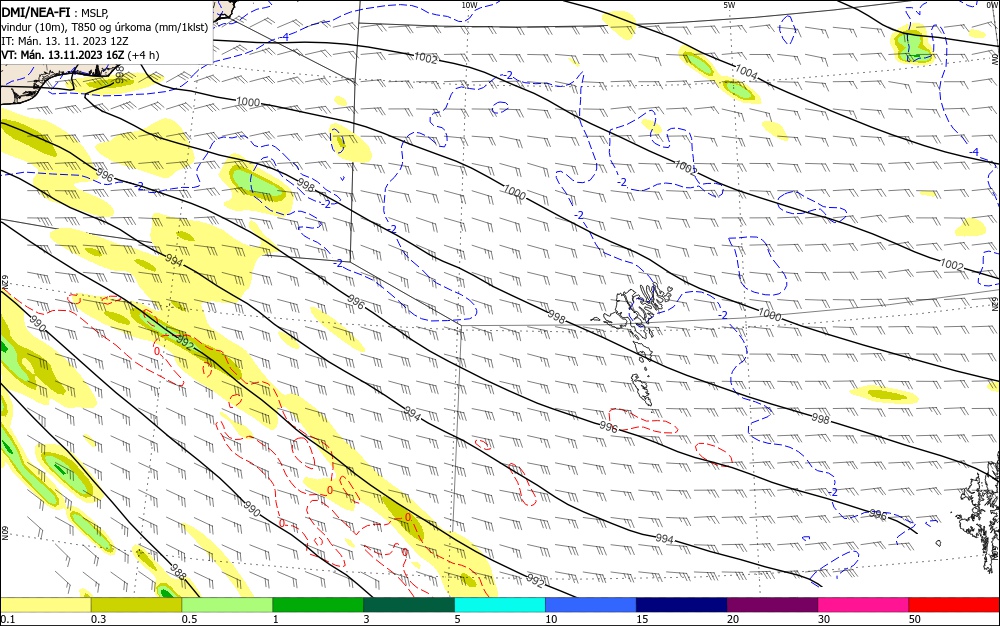Select the dark green 3 mm swatch
1000x626 pixels.
pyautogui.click(x=409, y=605)
